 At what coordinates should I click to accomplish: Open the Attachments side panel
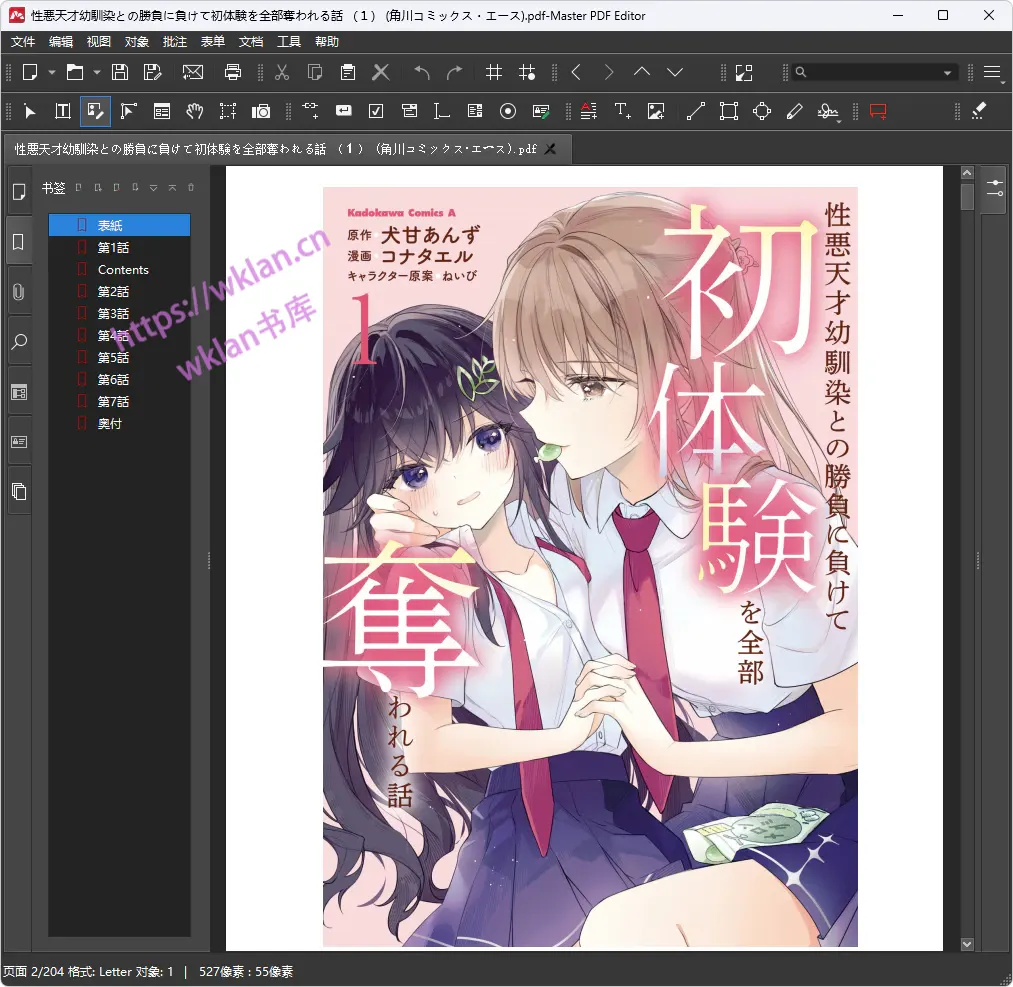coord(18,292)
